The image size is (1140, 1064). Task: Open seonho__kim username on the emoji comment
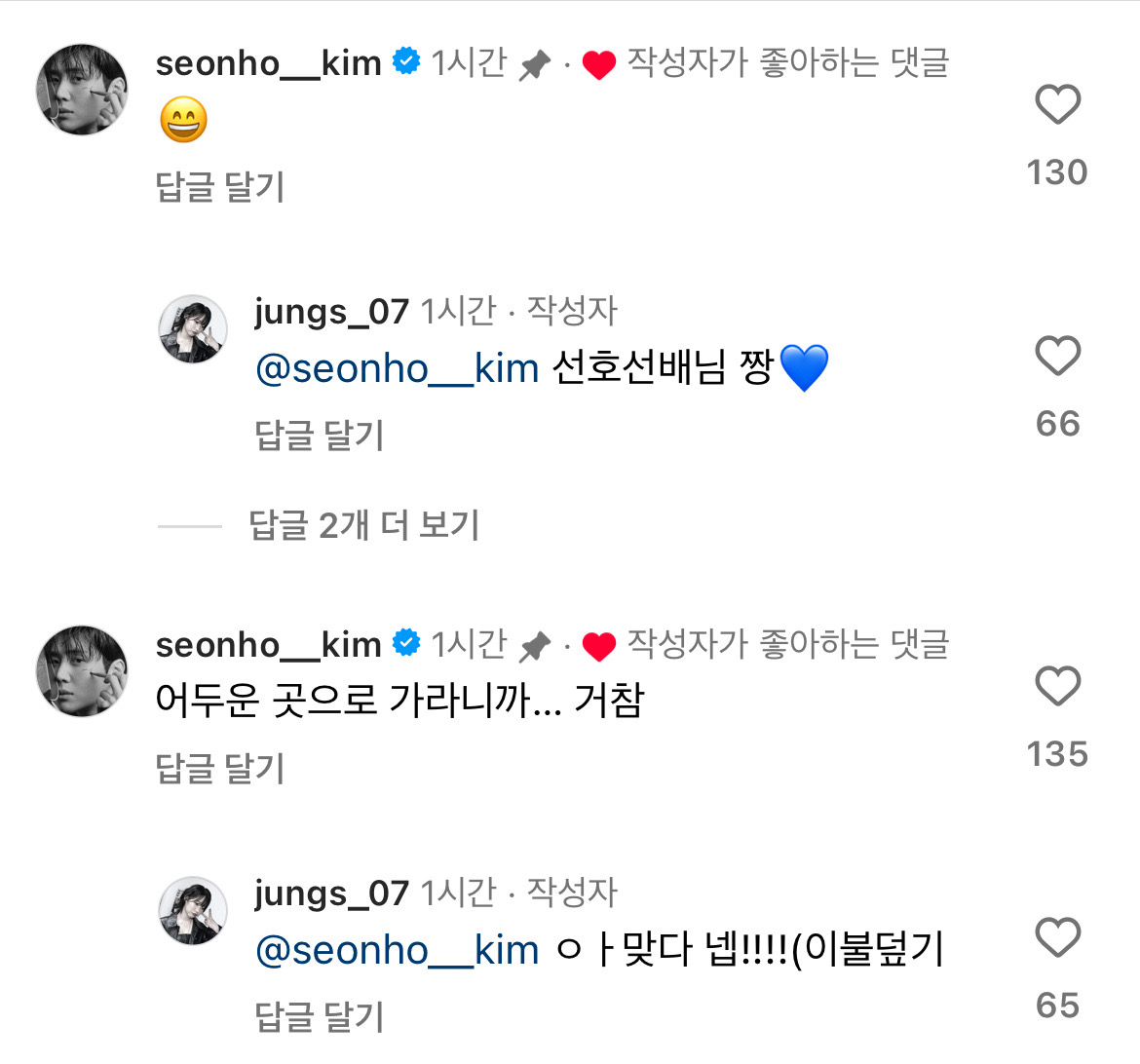tap(269, 63)
